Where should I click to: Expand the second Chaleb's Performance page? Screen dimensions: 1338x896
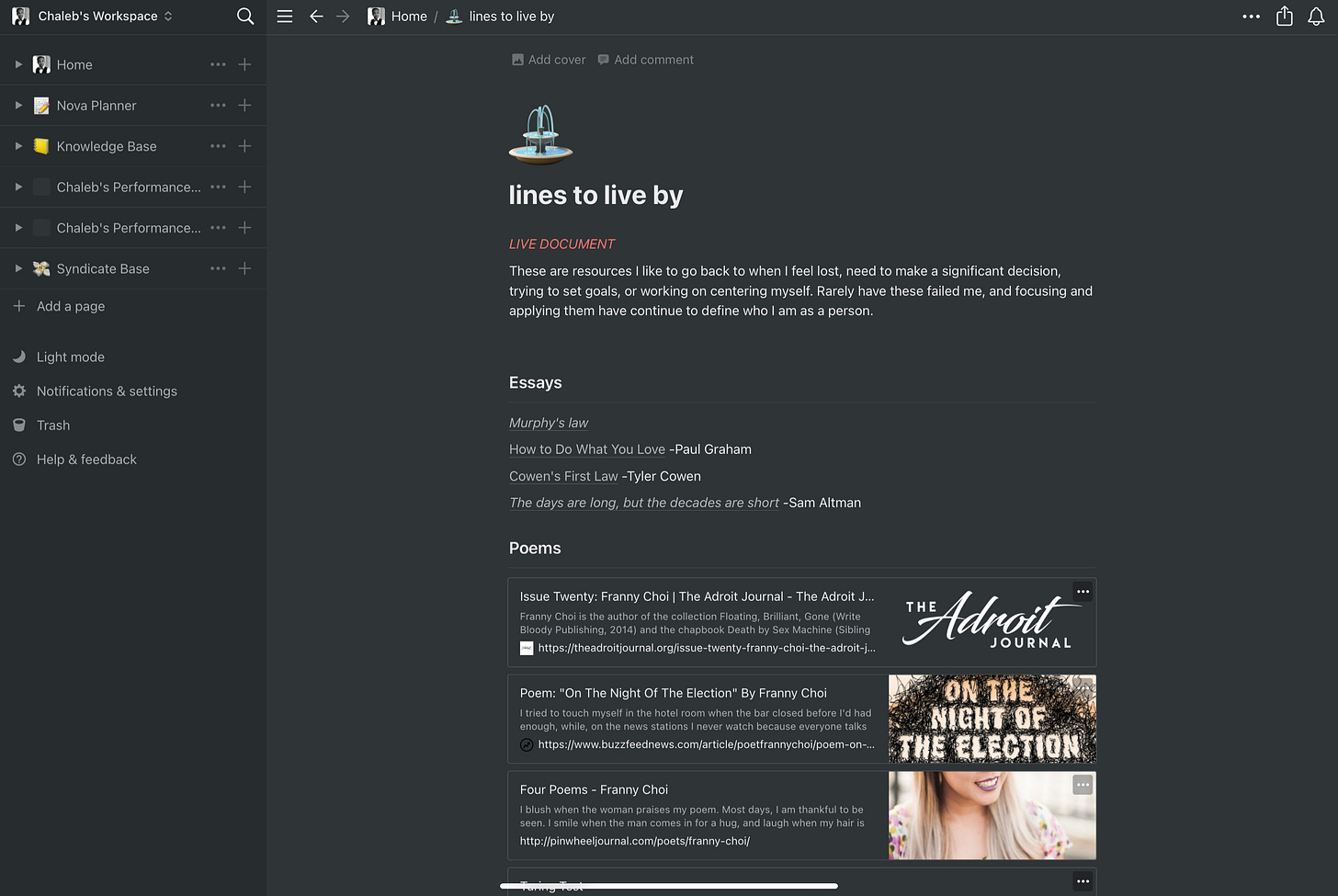tap(18, 228)
